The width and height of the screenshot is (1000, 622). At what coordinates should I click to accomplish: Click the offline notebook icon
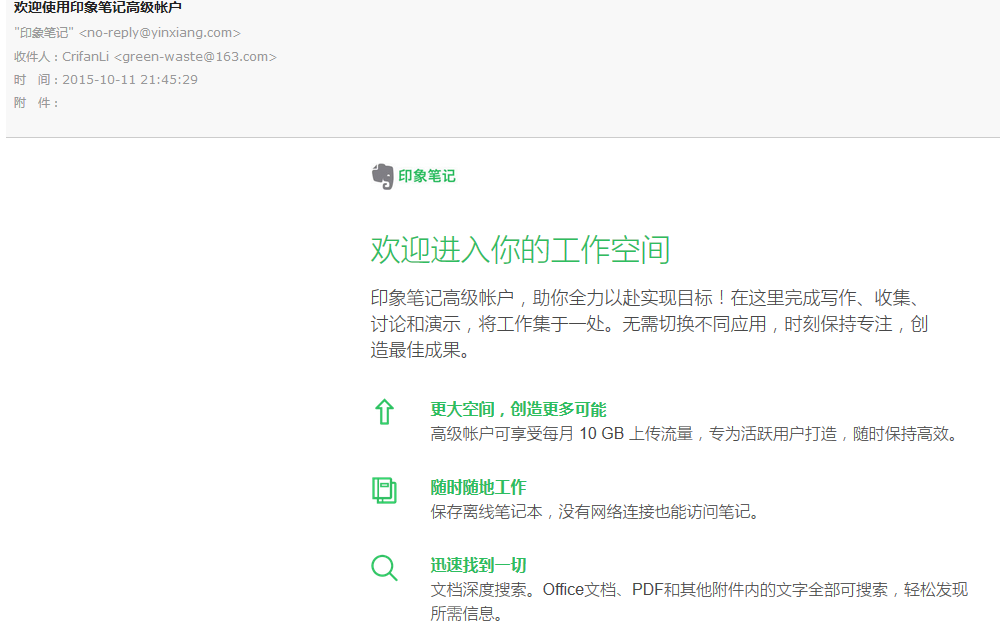(384, 491)
